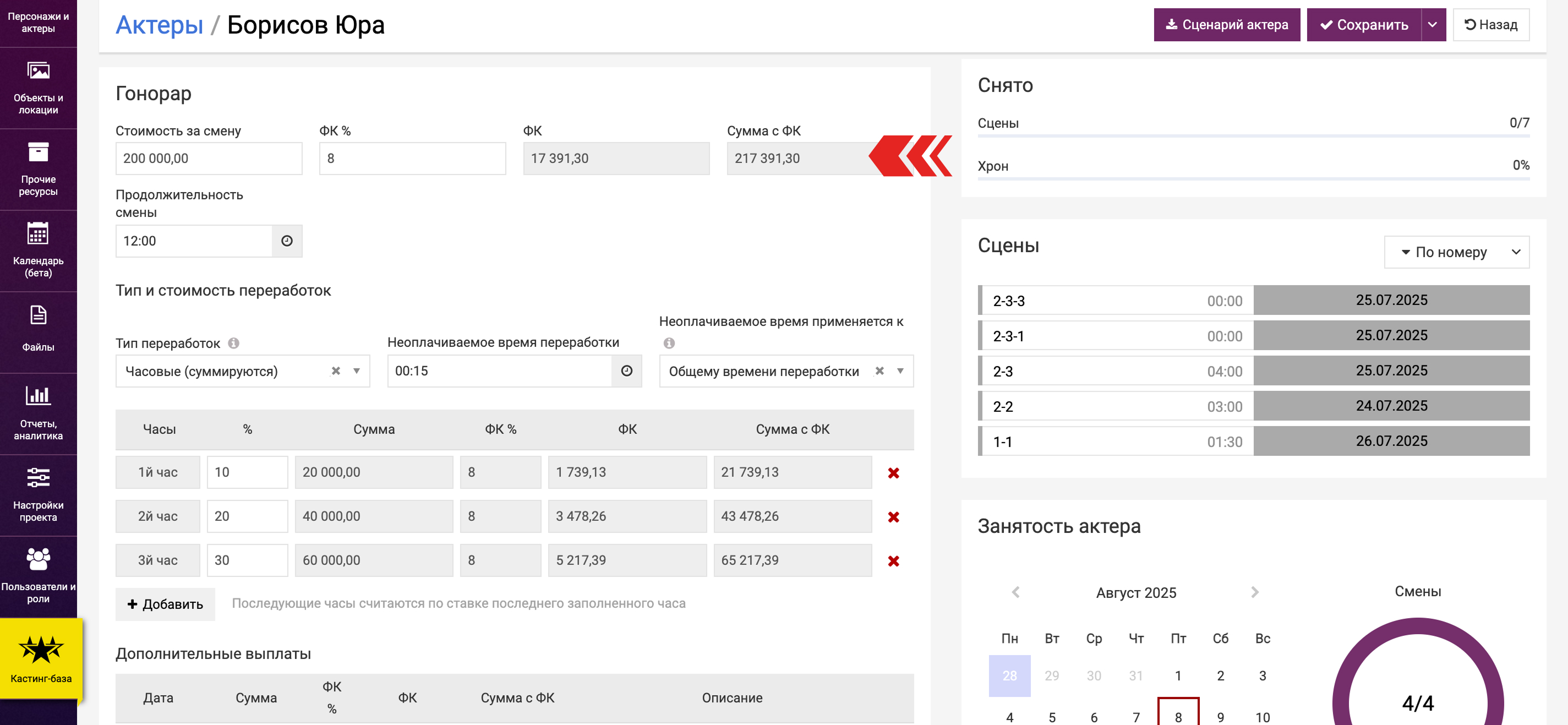Viewport: 1568px width, 725px height.
Task: Select scene 2-3-1 row
Action: [1254, 335]
